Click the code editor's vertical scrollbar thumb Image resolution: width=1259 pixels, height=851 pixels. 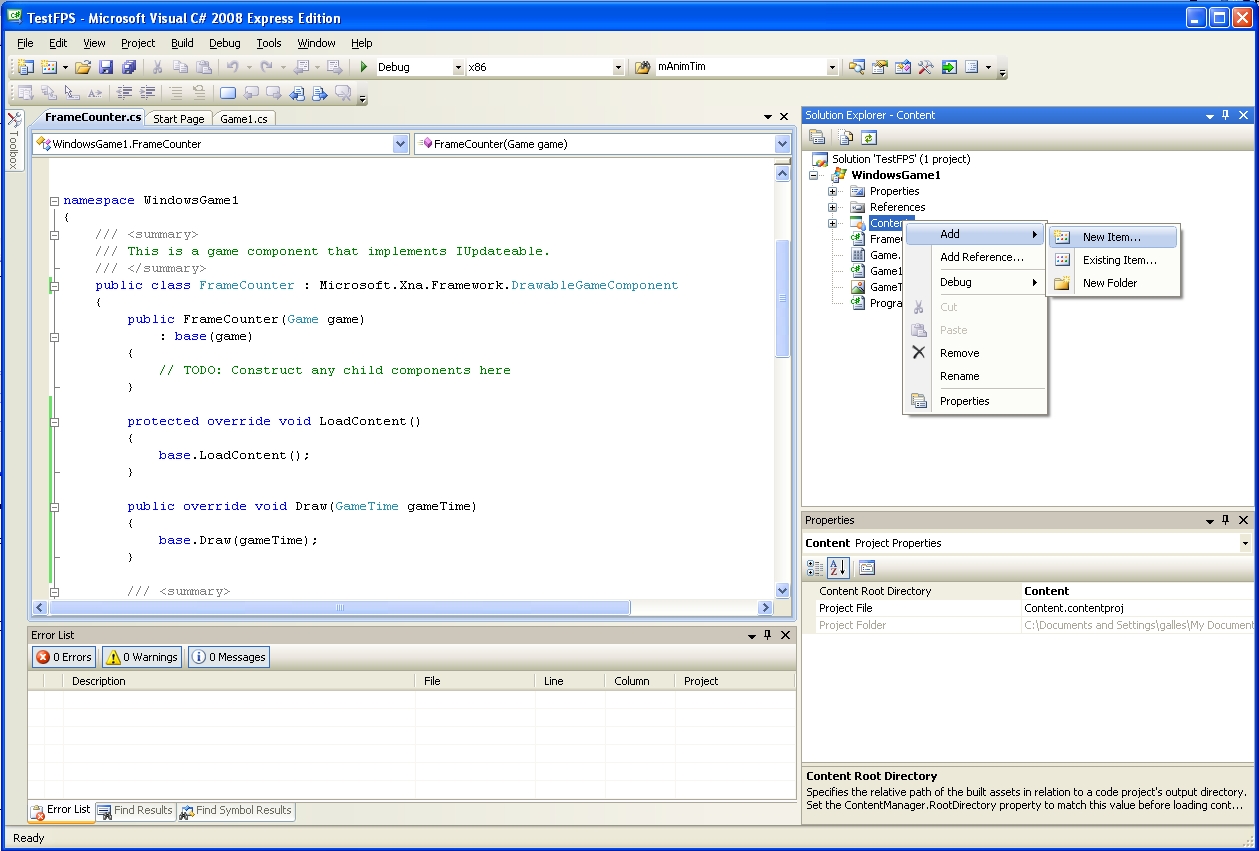pos(783,298)
